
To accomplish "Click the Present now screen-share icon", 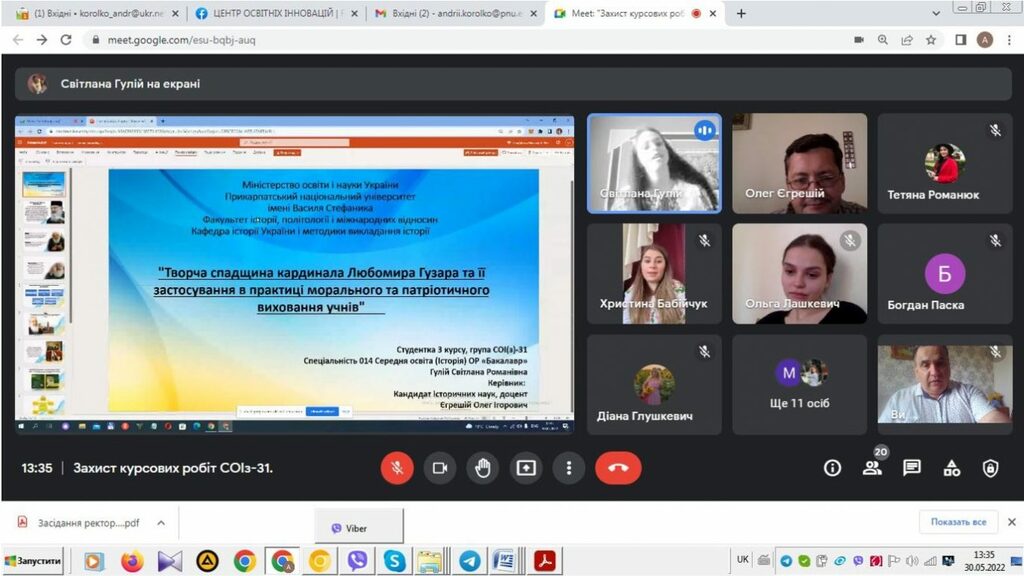I will coord(526,468).
